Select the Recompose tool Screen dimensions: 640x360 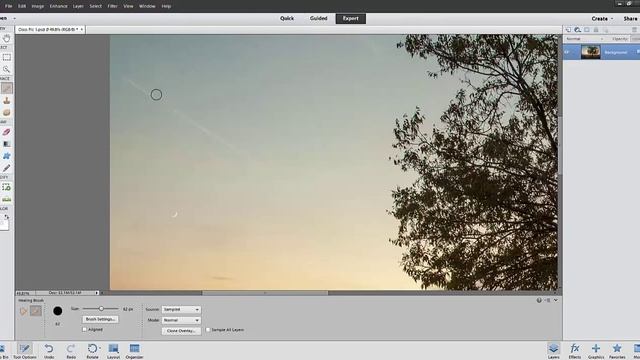(x=7, y=187)
